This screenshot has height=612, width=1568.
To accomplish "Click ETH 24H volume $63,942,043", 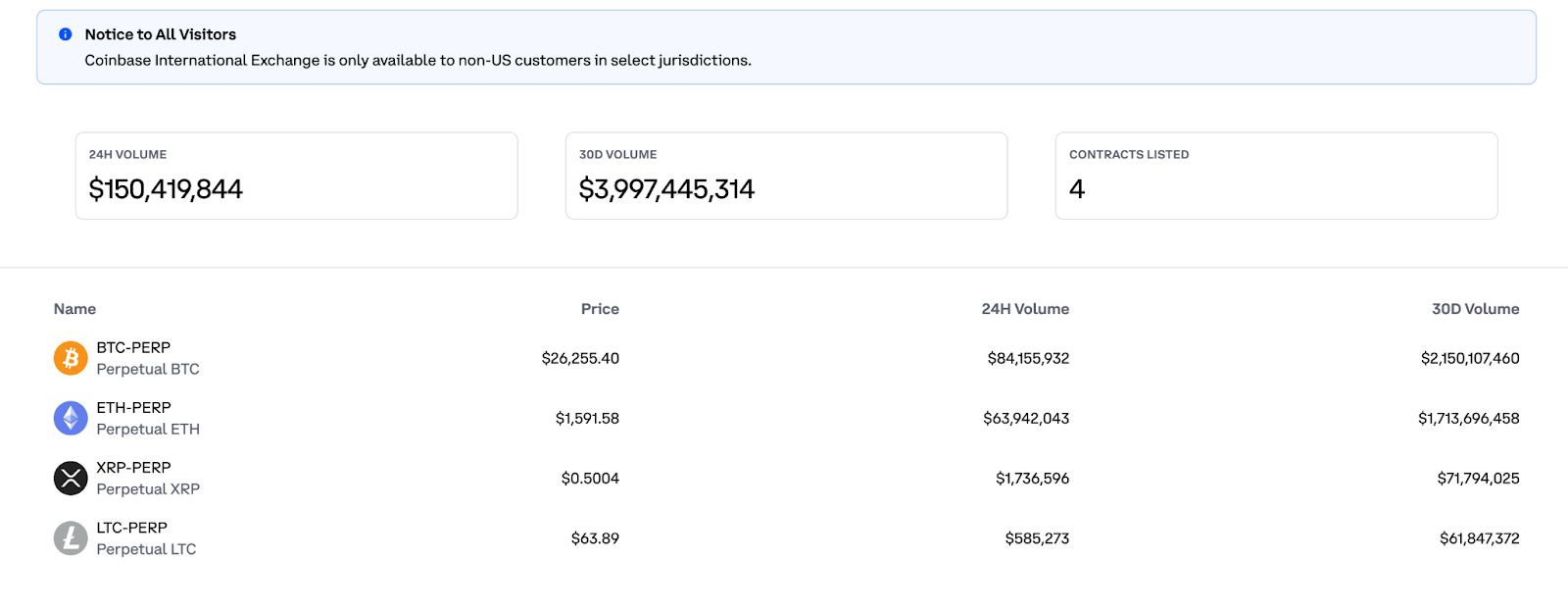I will (x=1026, y=418).
